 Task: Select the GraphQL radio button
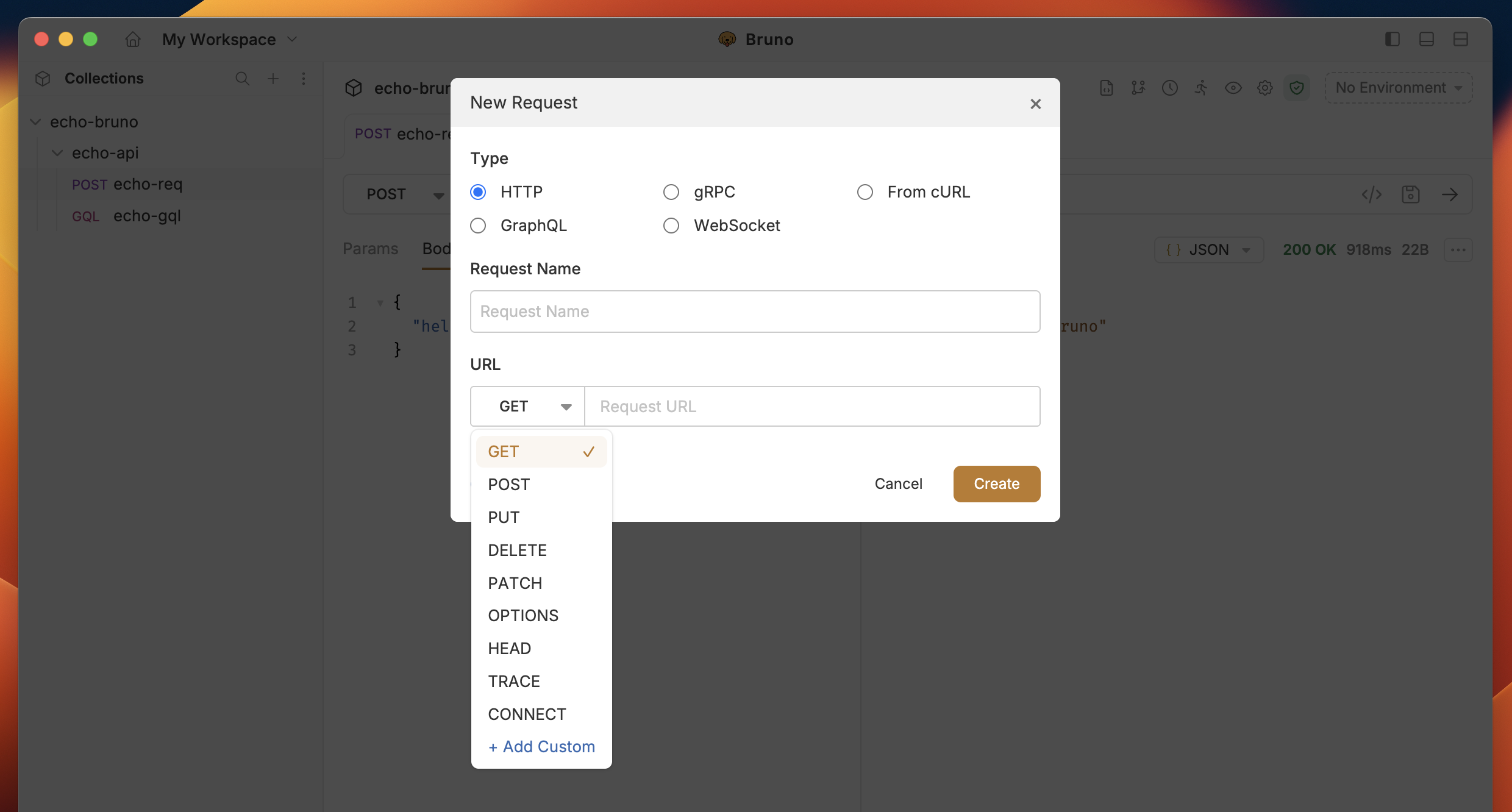[x=479, y=226]
